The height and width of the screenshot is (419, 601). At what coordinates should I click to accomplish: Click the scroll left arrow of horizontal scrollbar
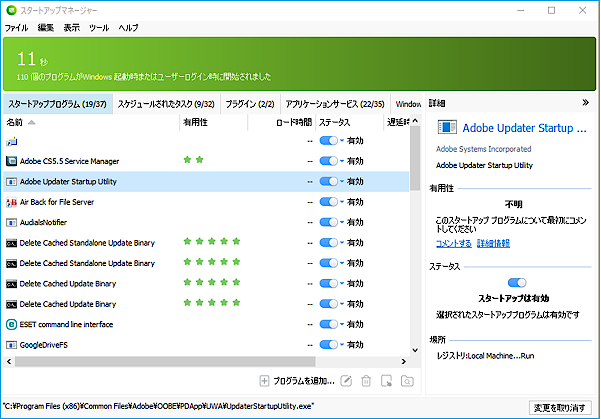[x=9, y=361]
